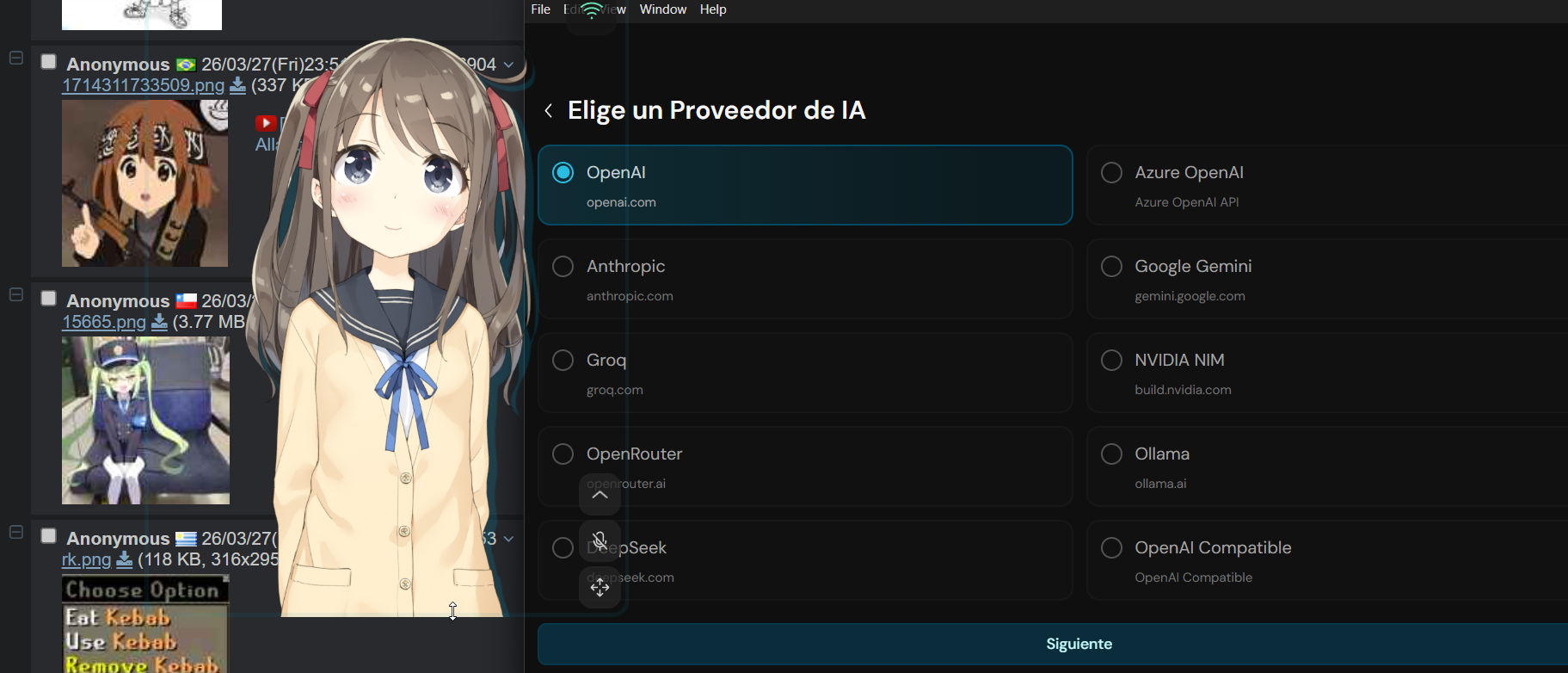Viewport: 1568px width, 673px height.
Task: Select the Anthropic provider radio button
Action: point(563,267)
